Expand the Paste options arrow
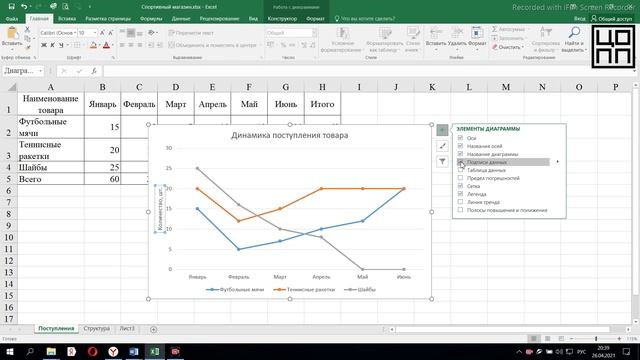 click(12, 48)
